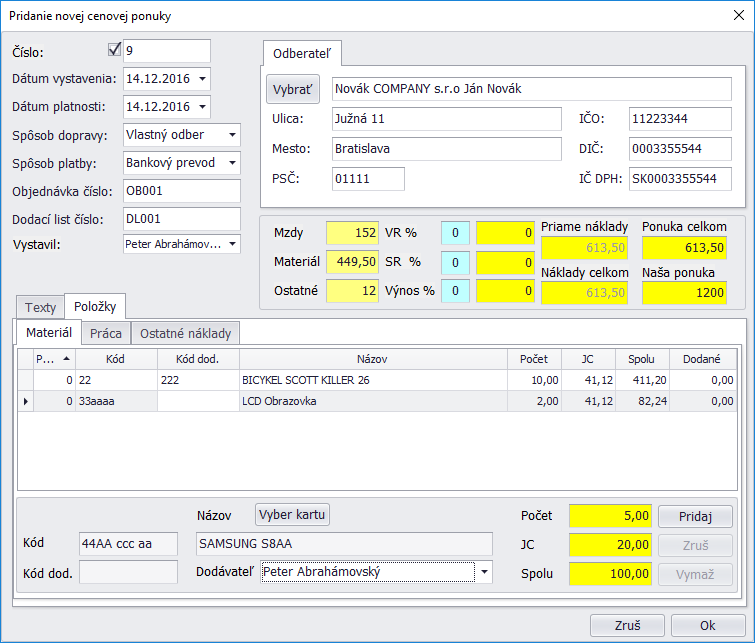The height and width of the screenshot is (643, 755).
Task: Open the Dátum platnosti date dropdown
Action: pyautogui.click(x=203, y=107)
